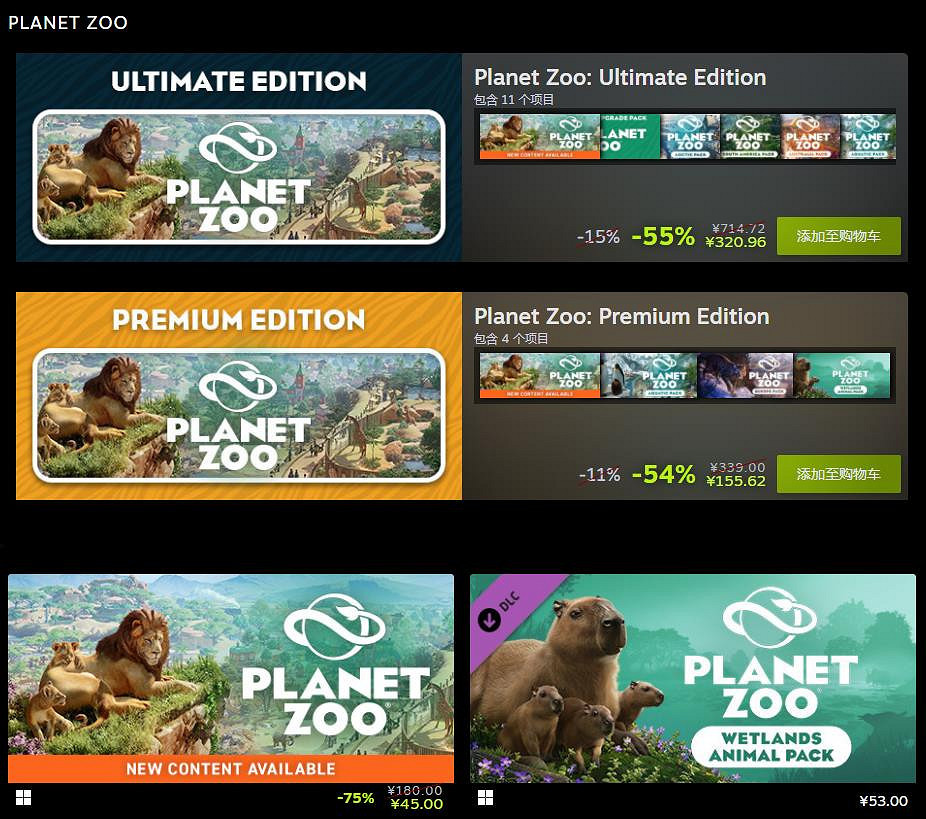Click the -55% discount on Ultimate Edition
The width and height of the screenshot is (926, 819).
663,236
